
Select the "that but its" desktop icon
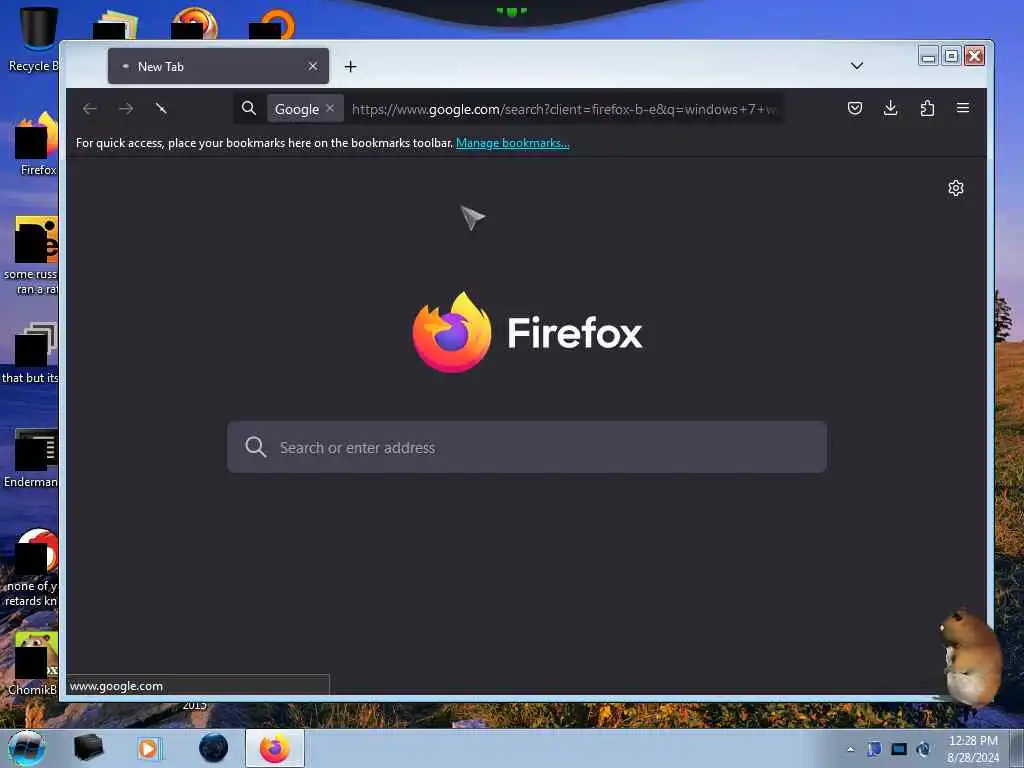coord(31,353)
